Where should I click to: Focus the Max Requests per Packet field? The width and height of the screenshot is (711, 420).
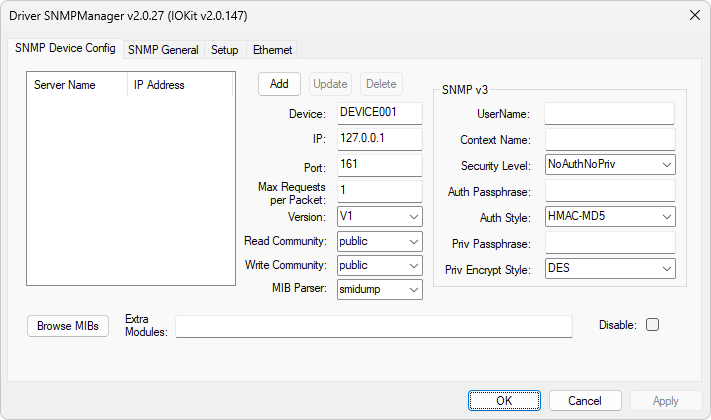point(380,191)
